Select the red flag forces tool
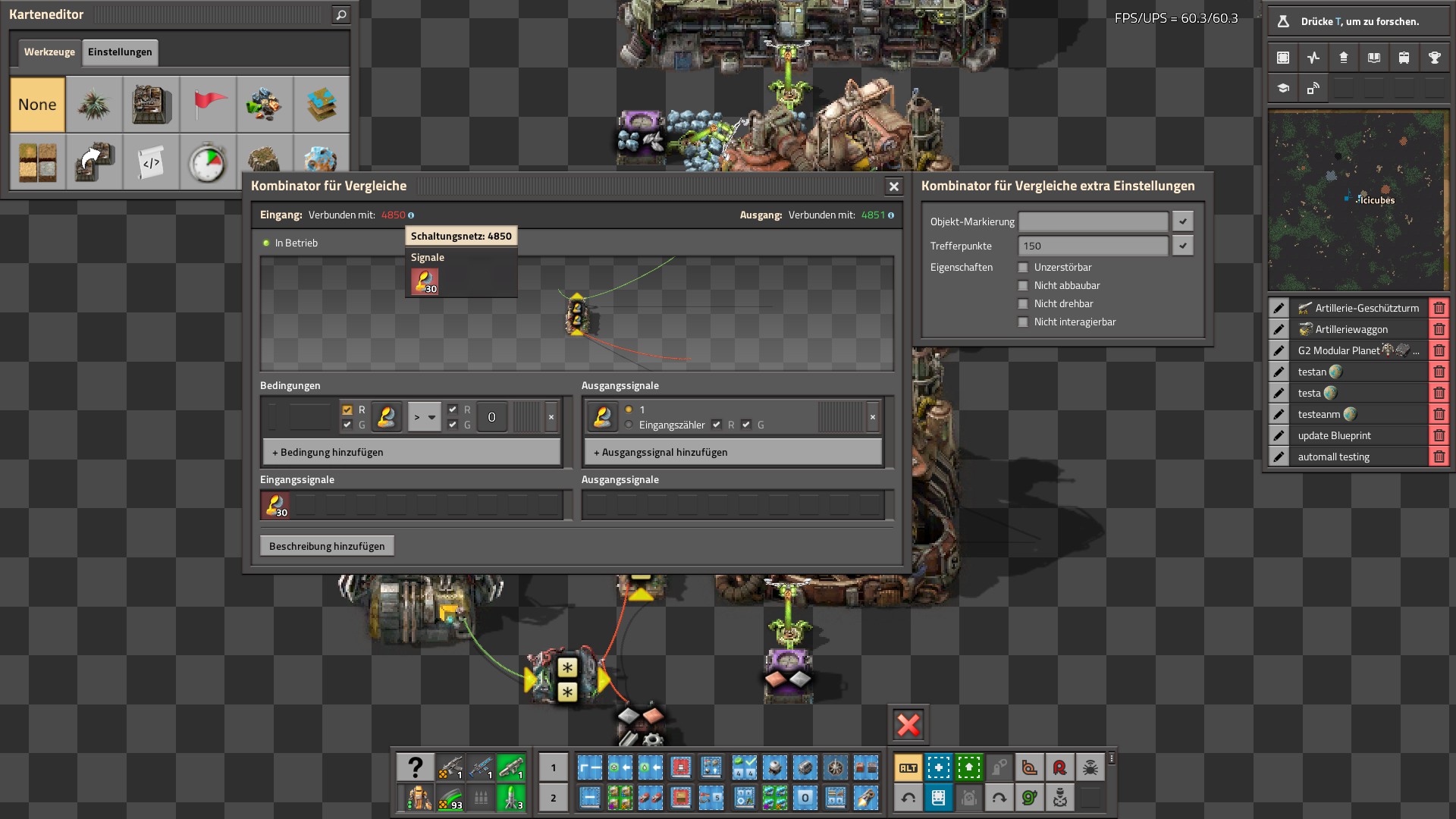The image size is (1456, 819). (x=208, y=105)
